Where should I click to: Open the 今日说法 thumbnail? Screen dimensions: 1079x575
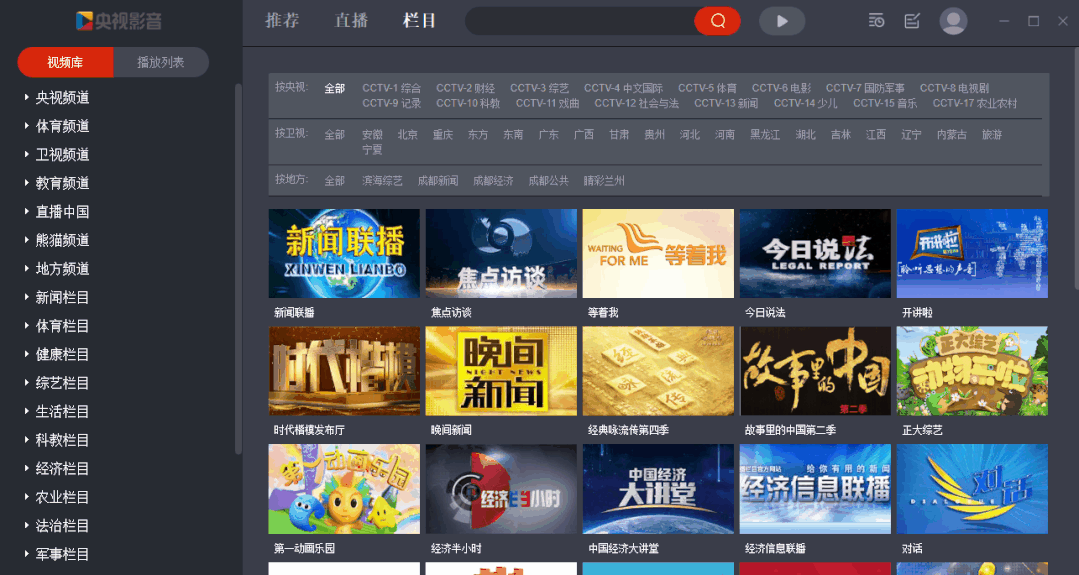tap(815, 253)
